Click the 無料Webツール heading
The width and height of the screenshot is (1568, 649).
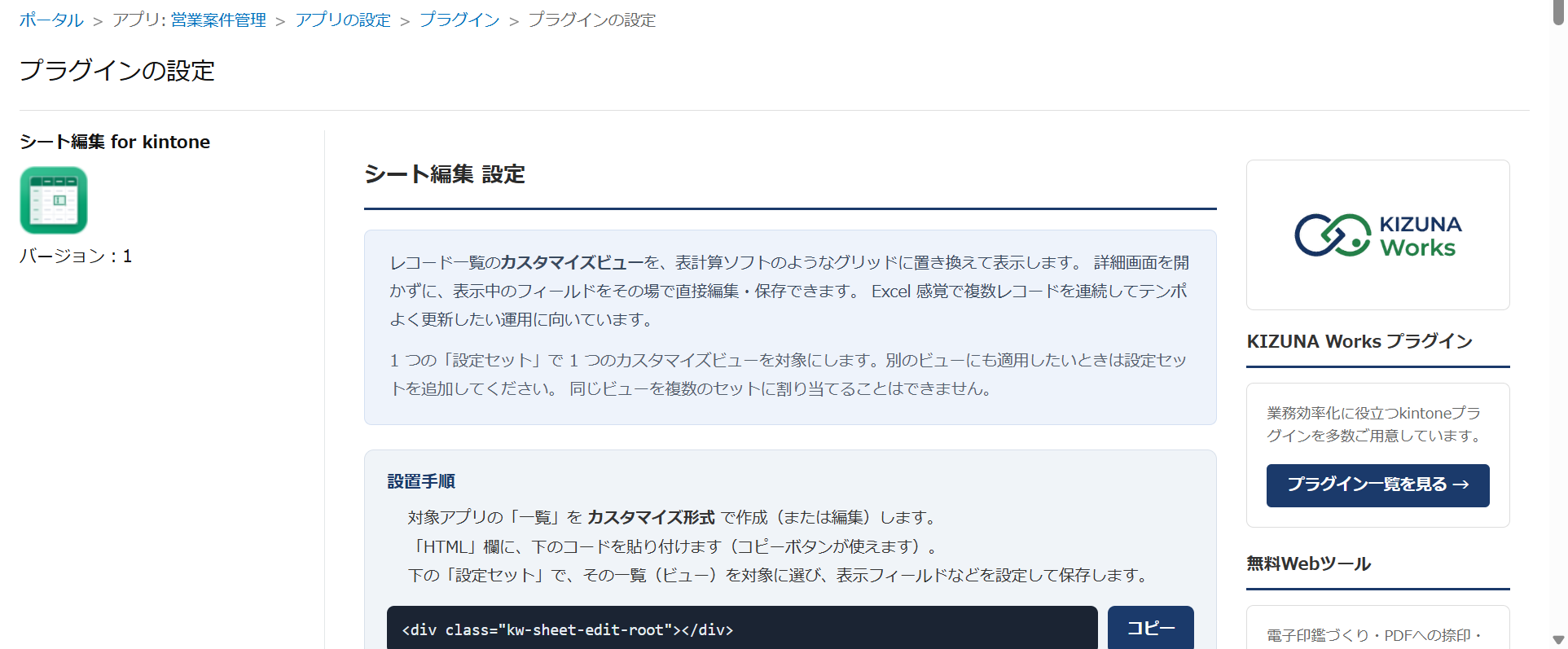(1309, 563)
